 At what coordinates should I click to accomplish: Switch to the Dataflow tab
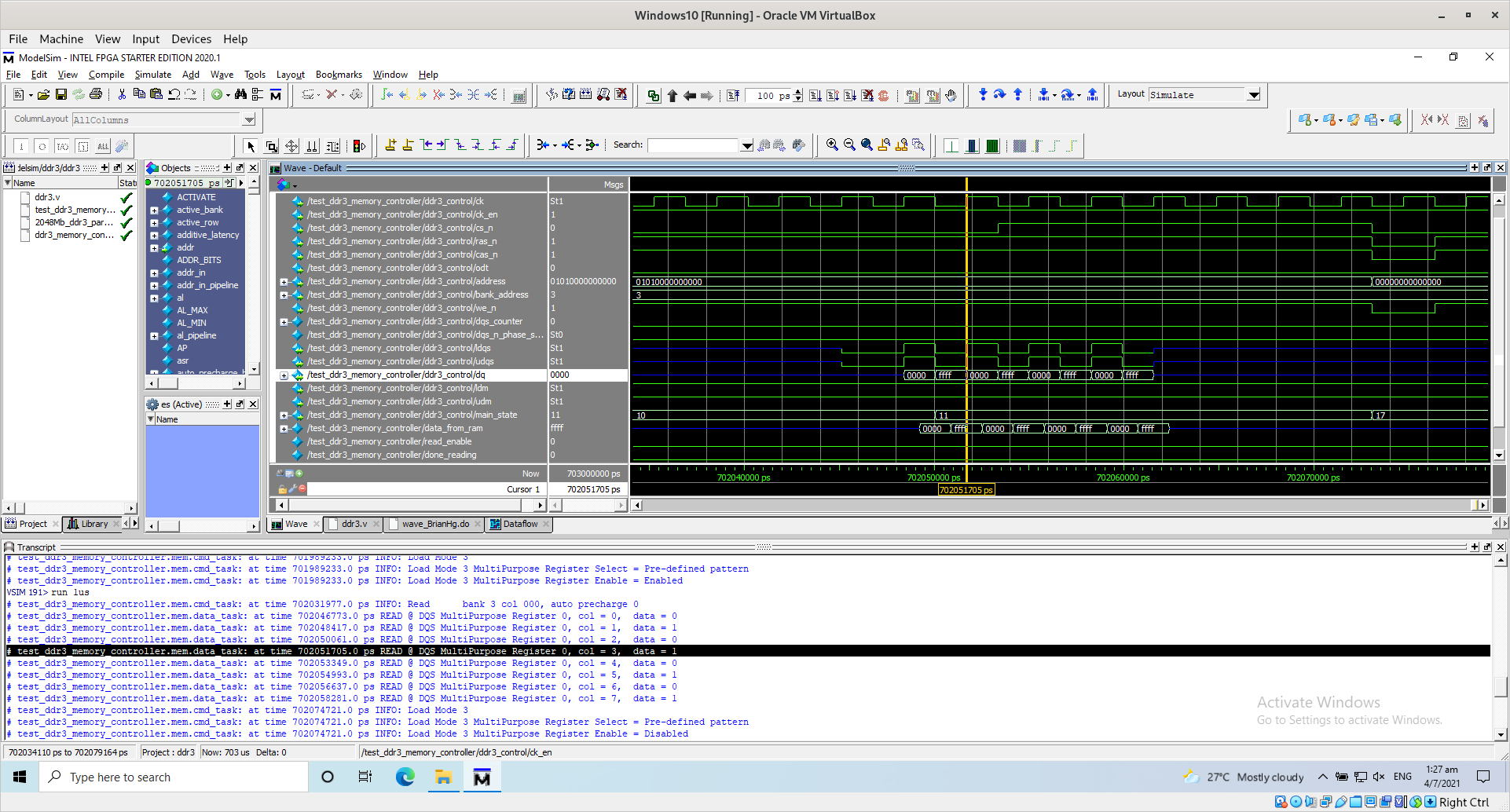[x=519, y=524]
